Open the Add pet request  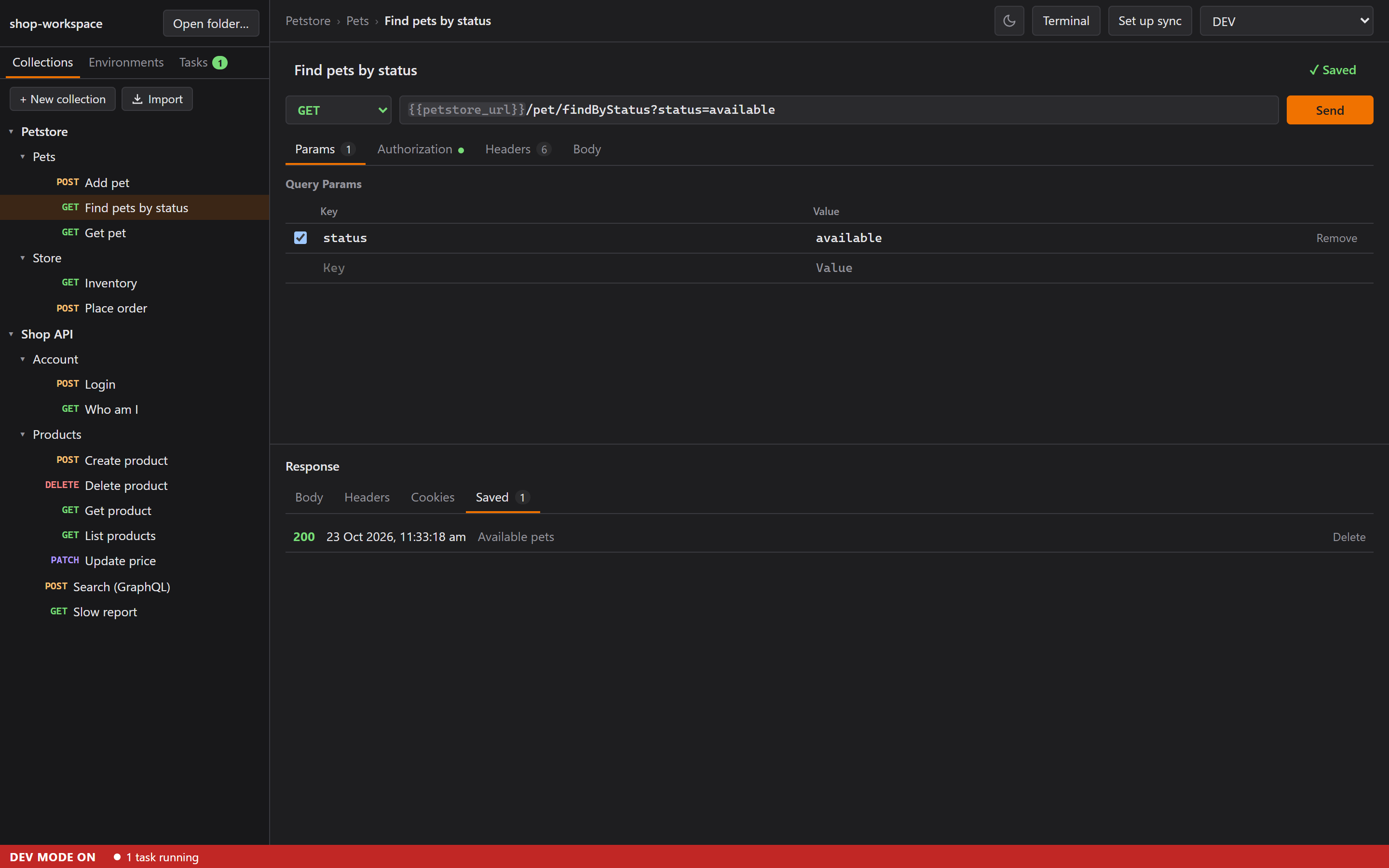134,183
